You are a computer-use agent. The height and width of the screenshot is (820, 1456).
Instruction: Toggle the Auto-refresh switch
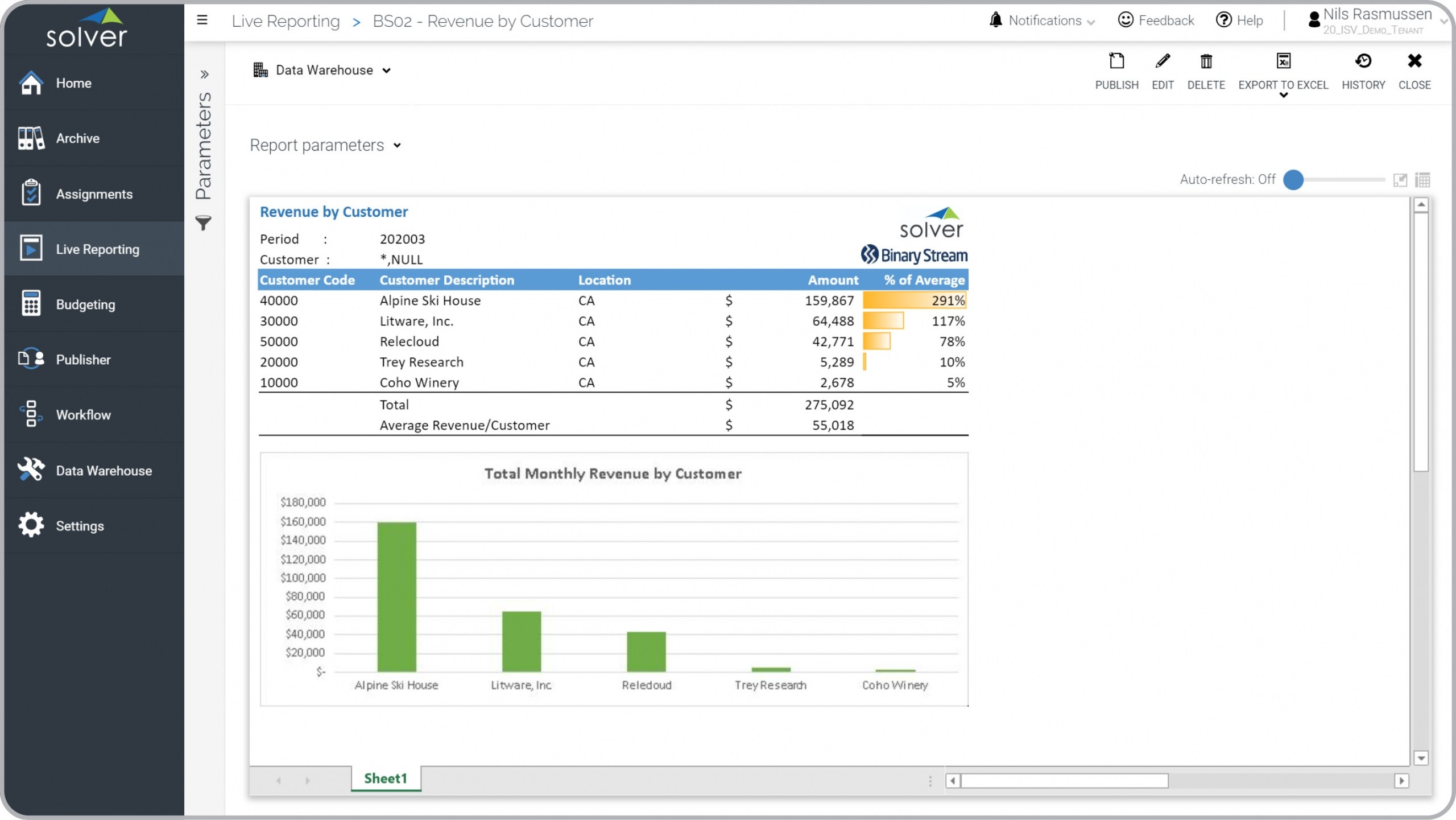(x=1293, y=180)
